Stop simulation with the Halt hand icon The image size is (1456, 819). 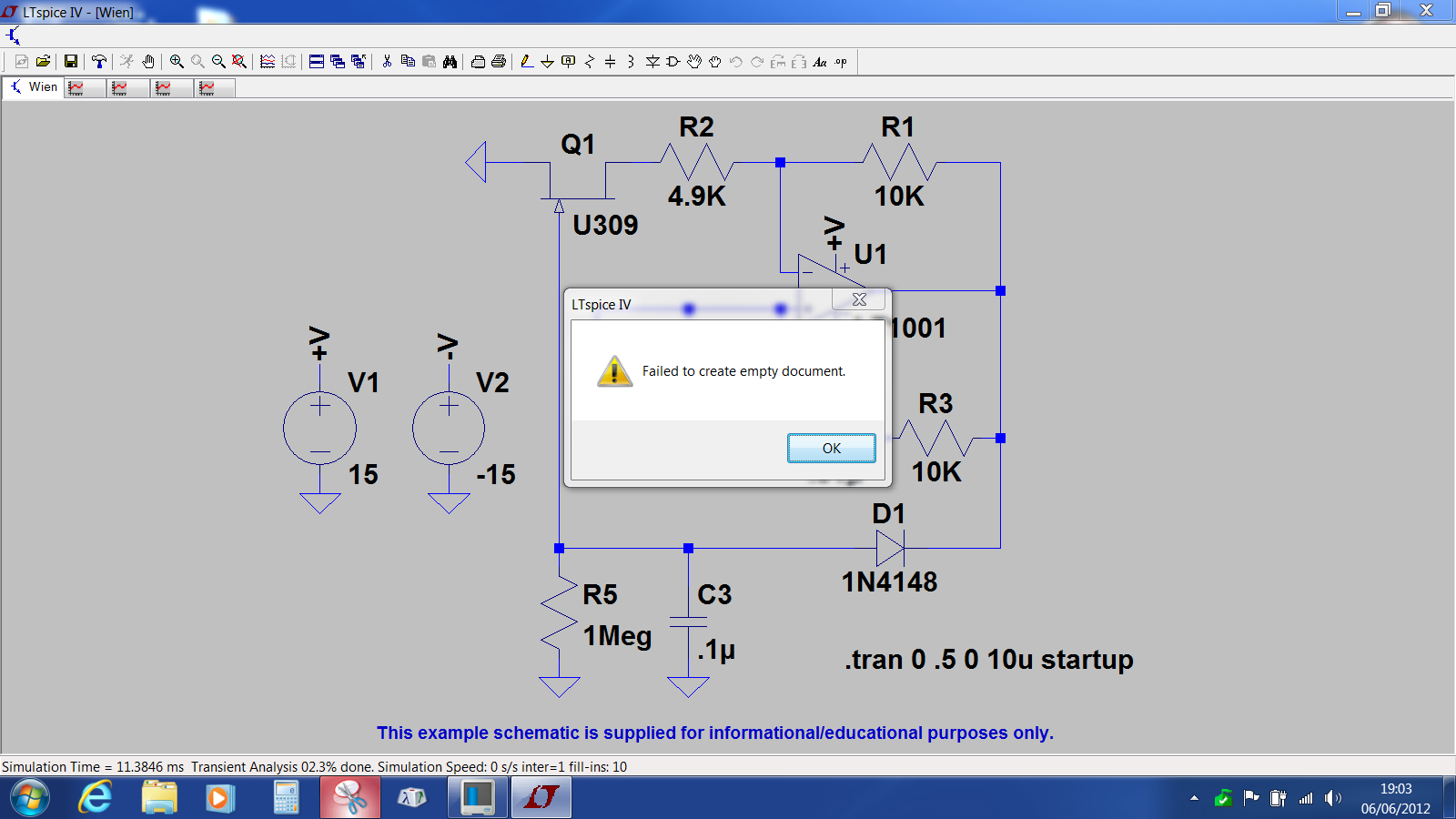(148, 62)
